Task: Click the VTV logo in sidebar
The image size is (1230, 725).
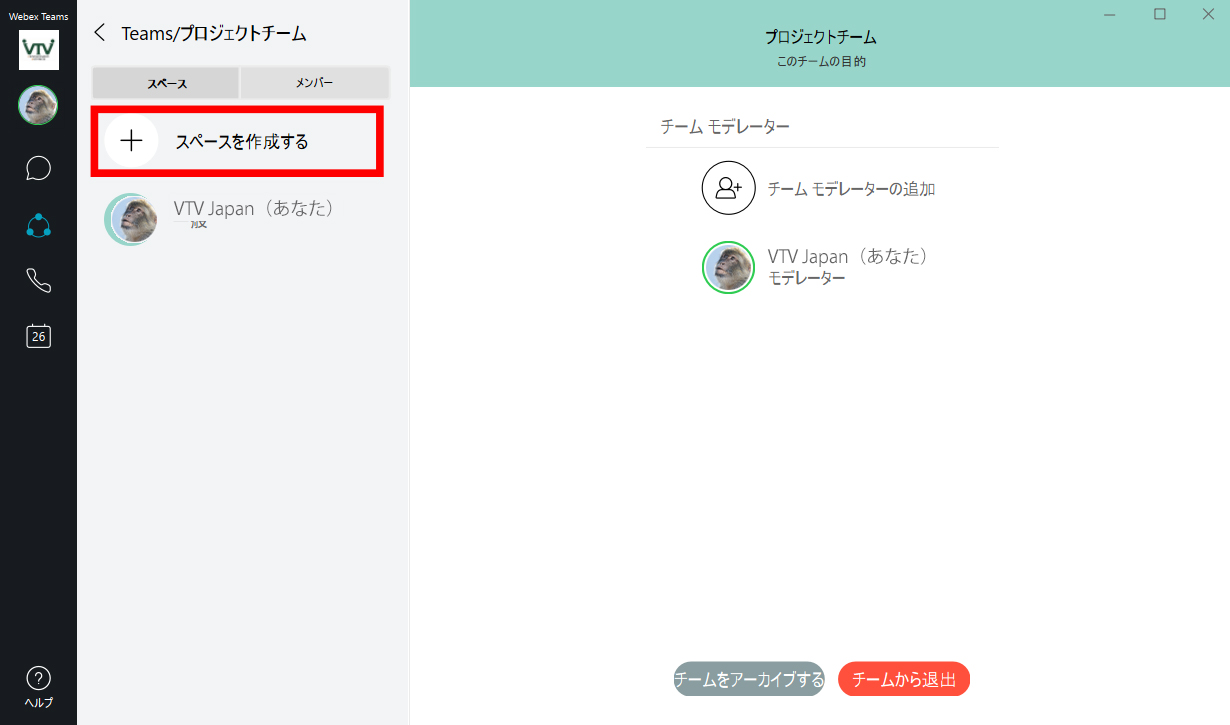Action: click(x=39, y=50)
